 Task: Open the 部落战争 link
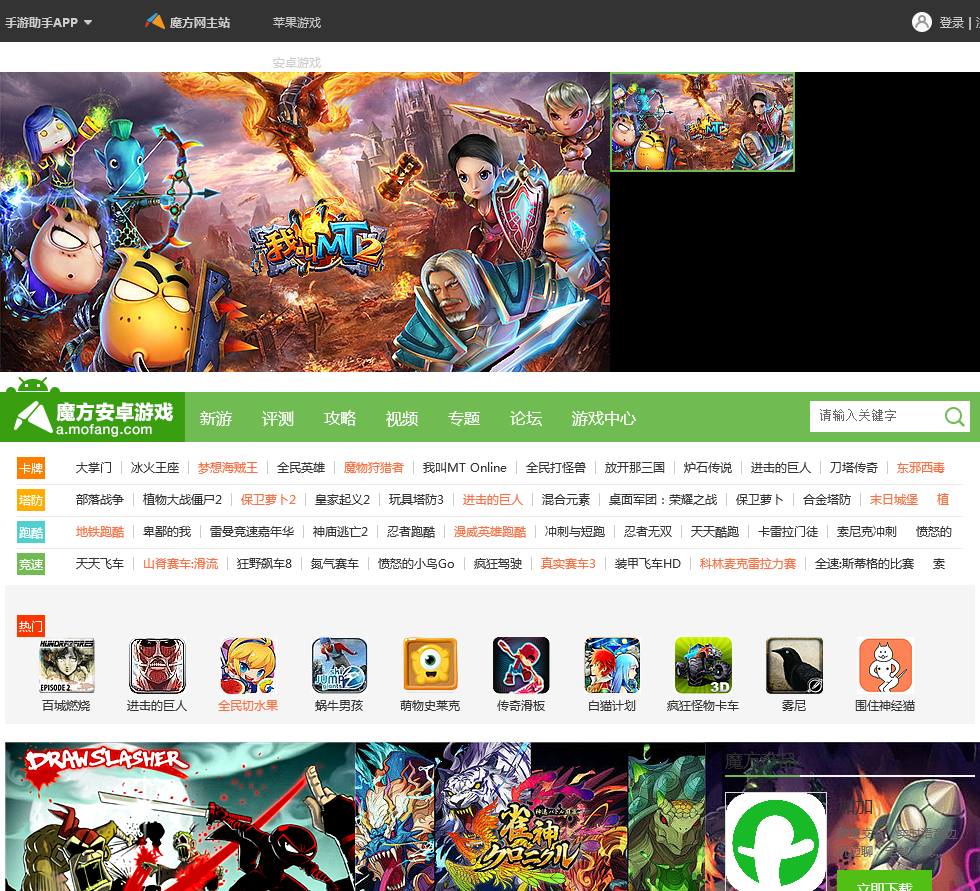pyautogui.click(x=100, y=499)
